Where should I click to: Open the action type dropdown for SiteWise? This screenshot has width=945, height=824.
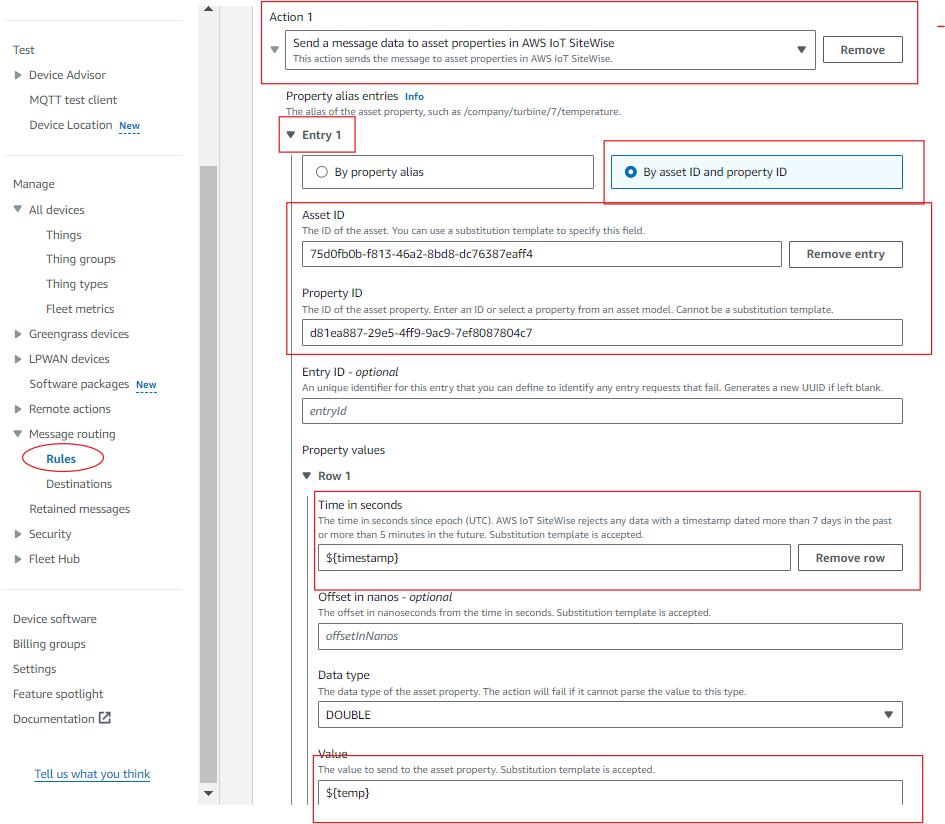tap(550, 50)
